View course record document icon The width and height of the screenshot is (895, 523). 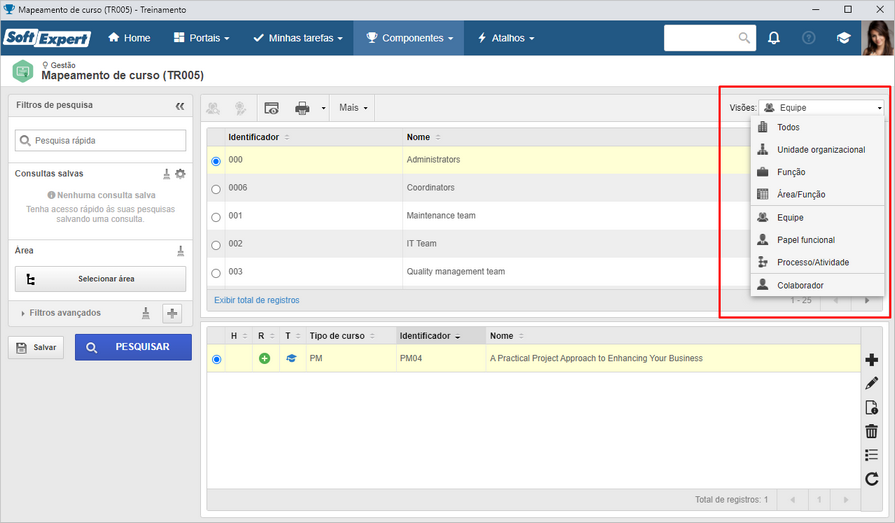pos(871,407)
